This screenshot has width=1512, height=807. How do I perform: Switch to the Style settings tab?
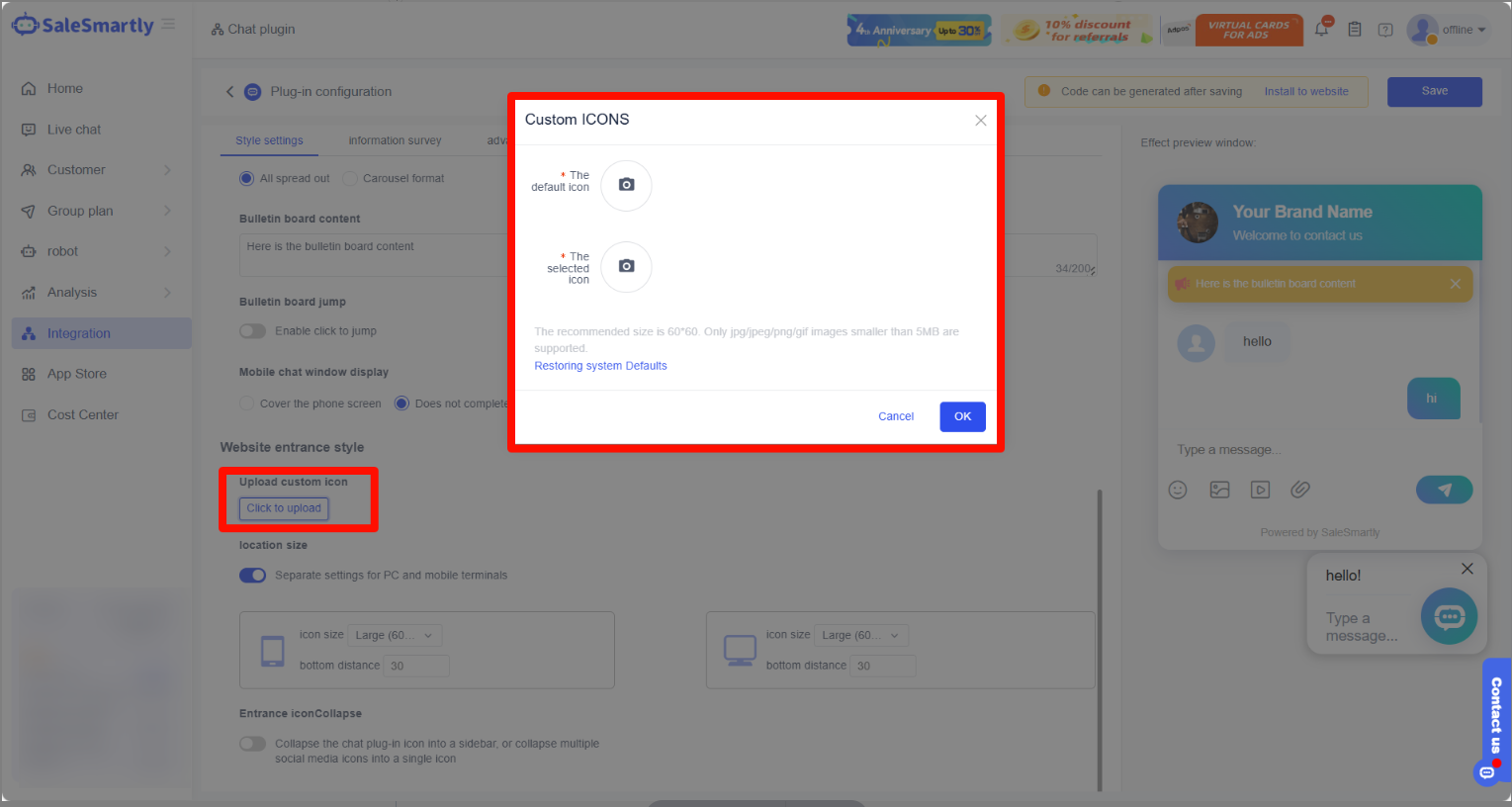coord(269,140)
